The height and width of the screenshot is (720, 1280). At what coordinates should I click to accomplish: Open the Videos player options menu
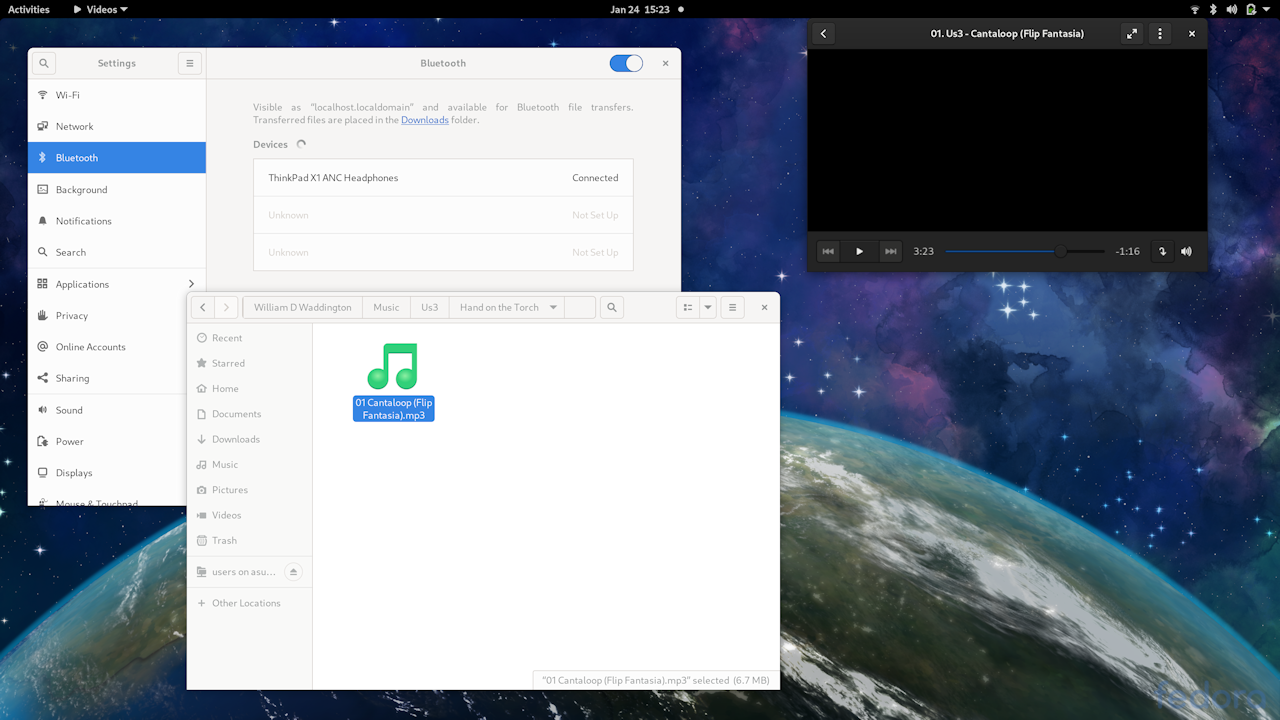point(1160,33)
